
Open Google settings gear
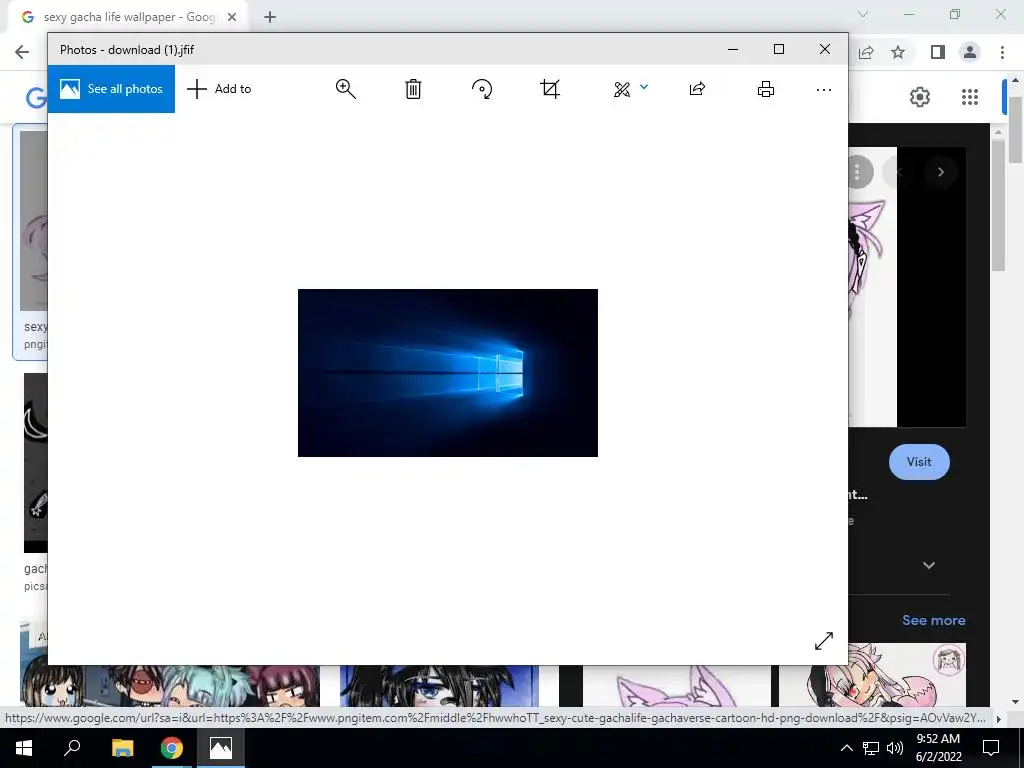920,97
